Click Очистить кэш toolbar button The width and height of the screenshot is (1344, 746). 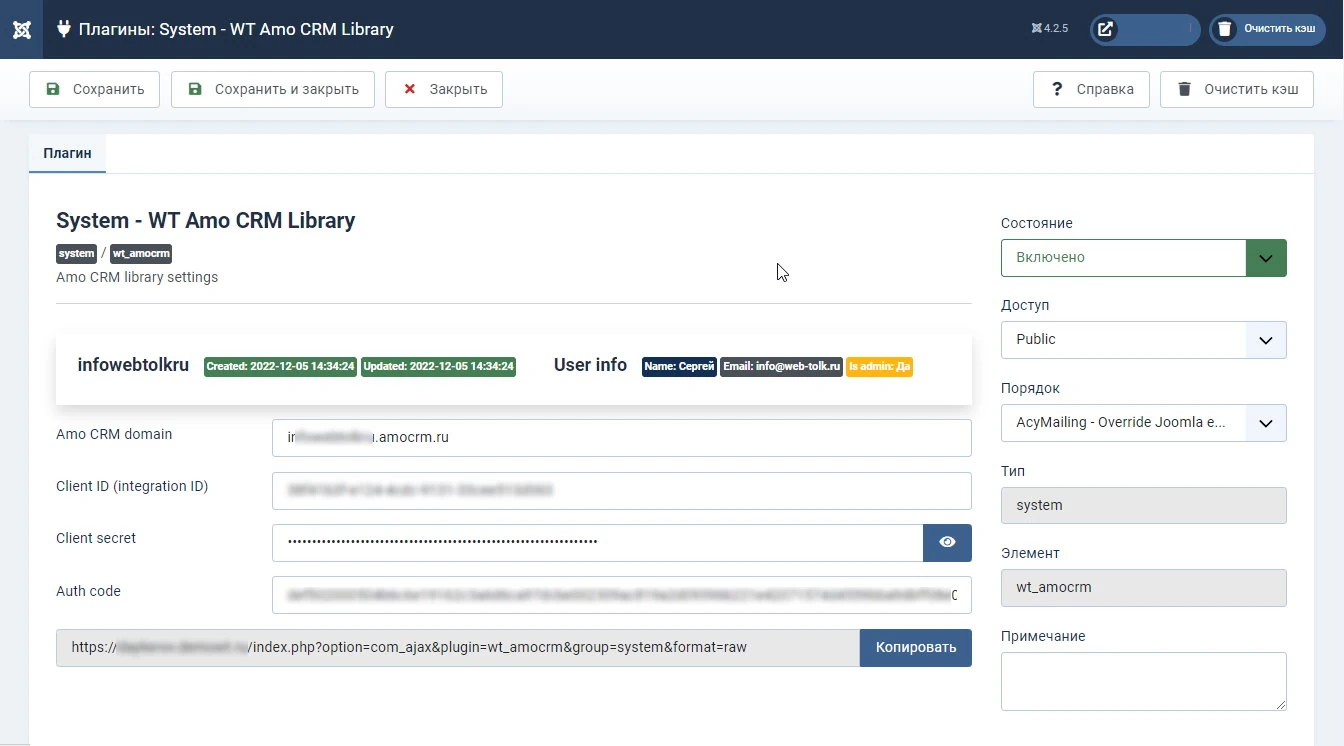(x=1237, y=89)
